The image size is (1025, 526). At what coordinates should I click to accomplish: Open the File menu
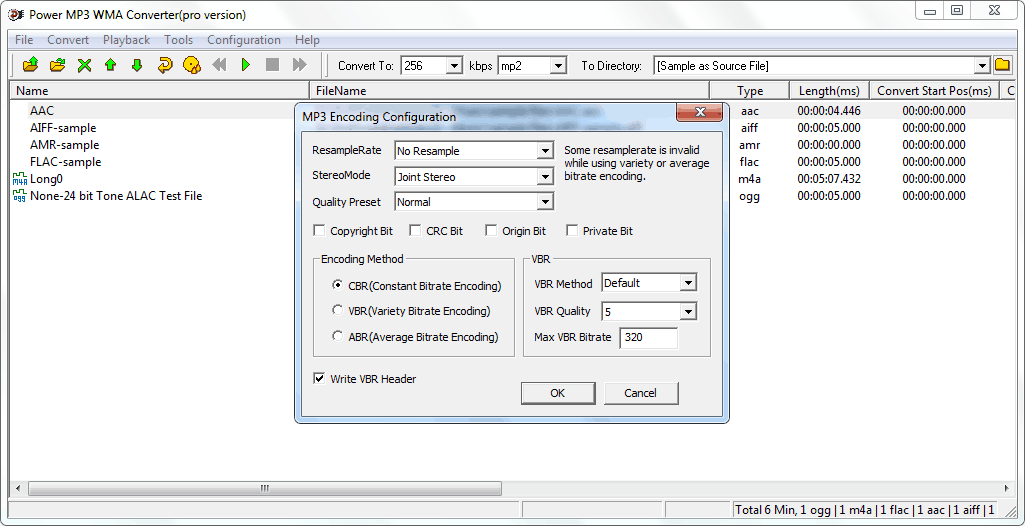(x=24, y=40)
